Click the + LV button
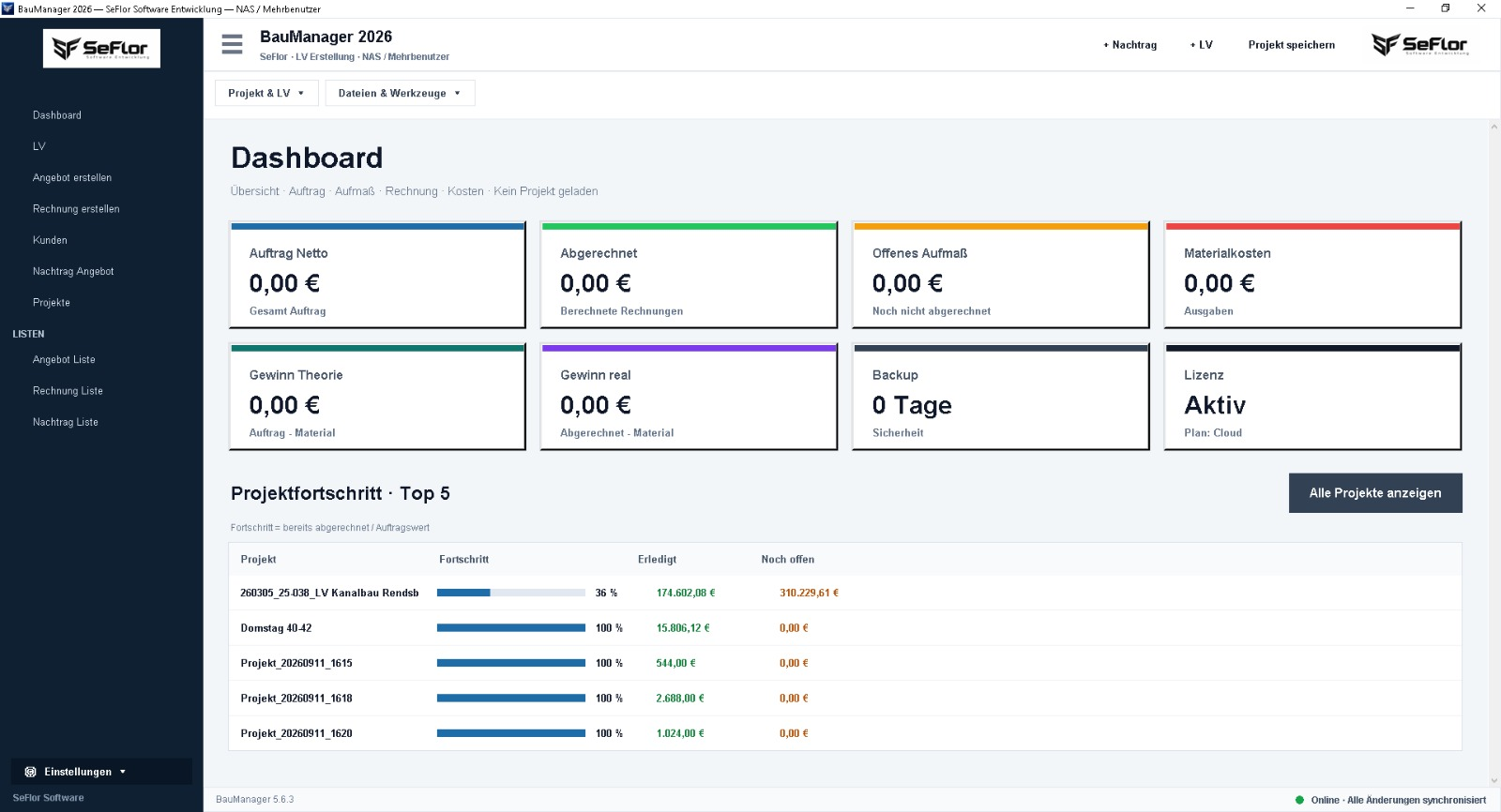The image size is (1501, 812). point(1201,45)
